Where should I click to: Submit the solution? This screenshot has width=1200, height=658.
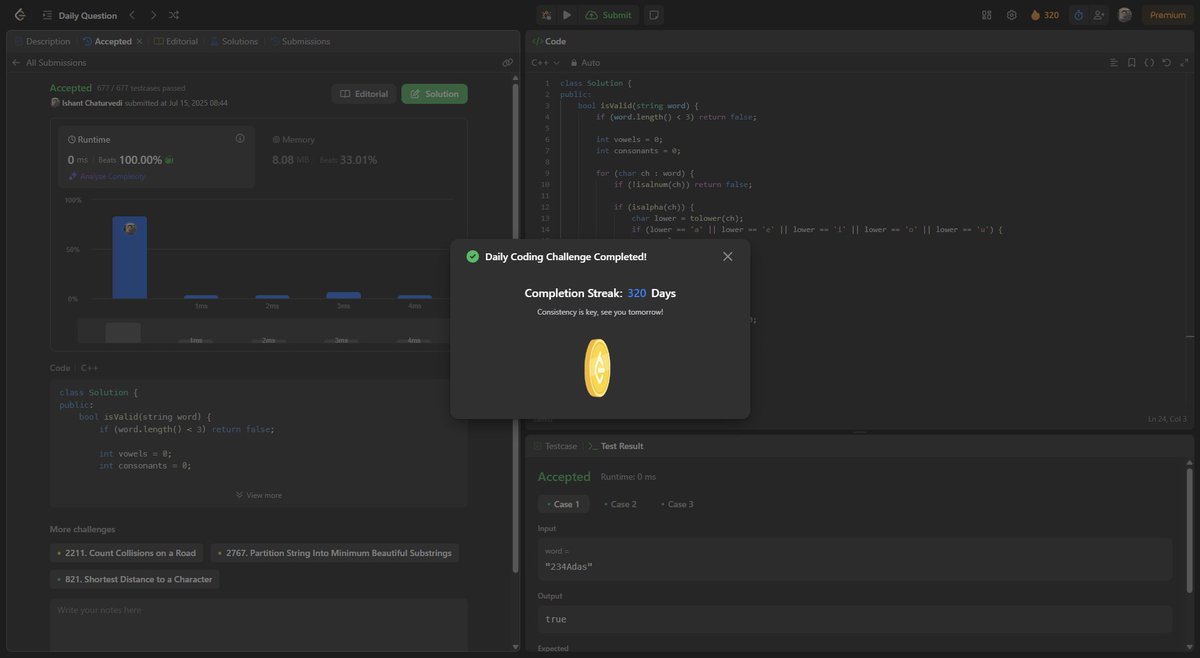pos(609,15)
